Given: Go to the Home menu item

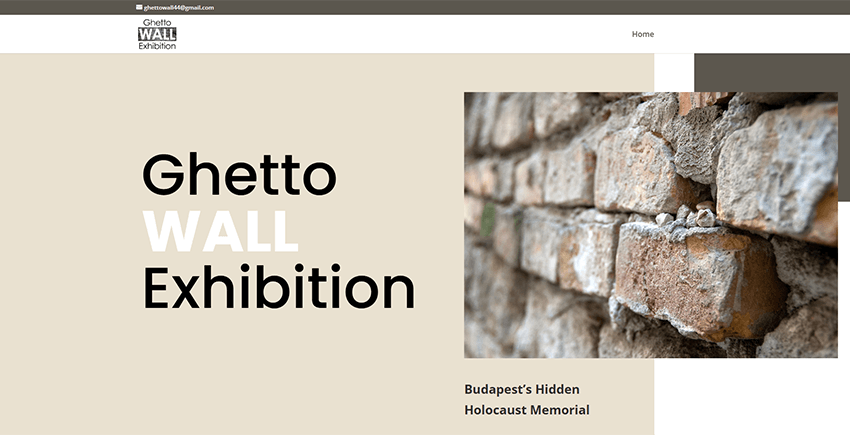Looking at the screenshot, I should point(643,34).
